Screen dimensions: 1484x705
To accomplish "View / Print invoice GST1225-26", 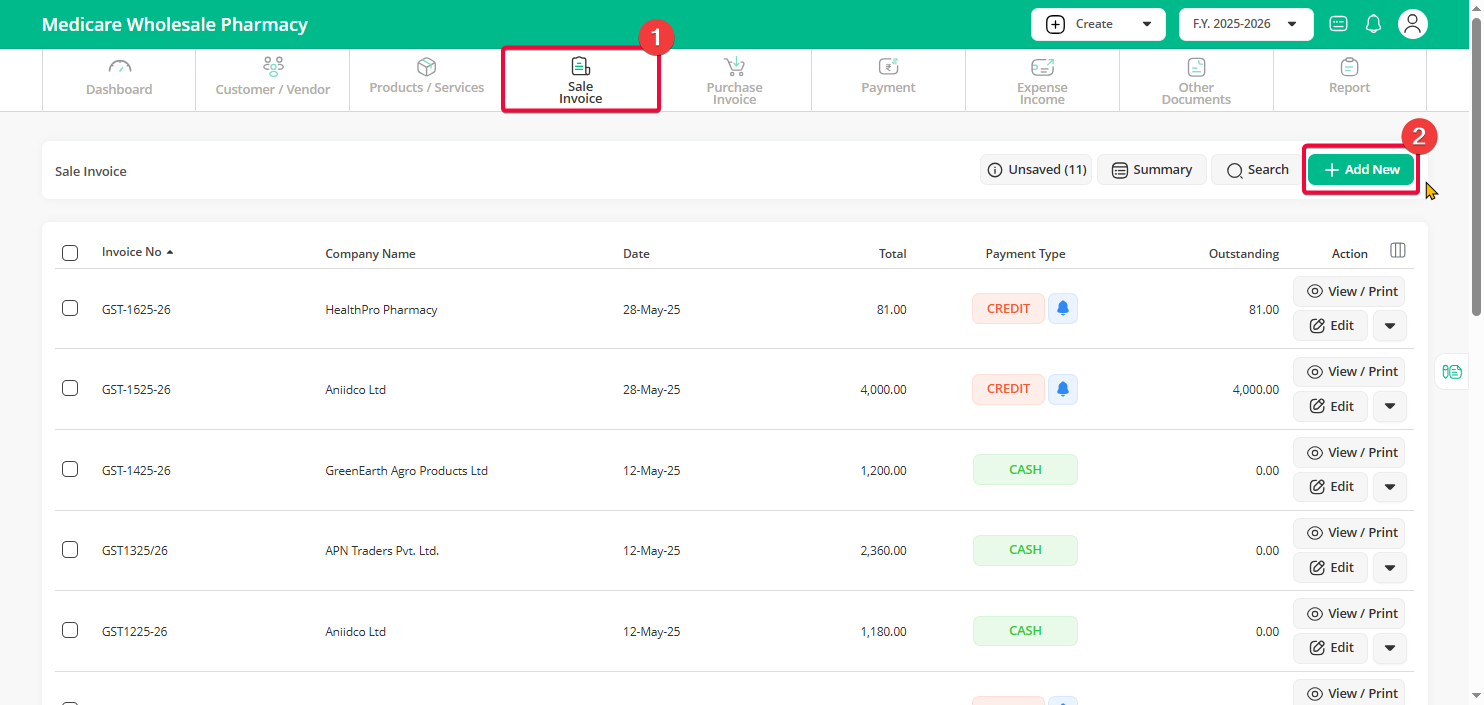I will point(1349,613).
